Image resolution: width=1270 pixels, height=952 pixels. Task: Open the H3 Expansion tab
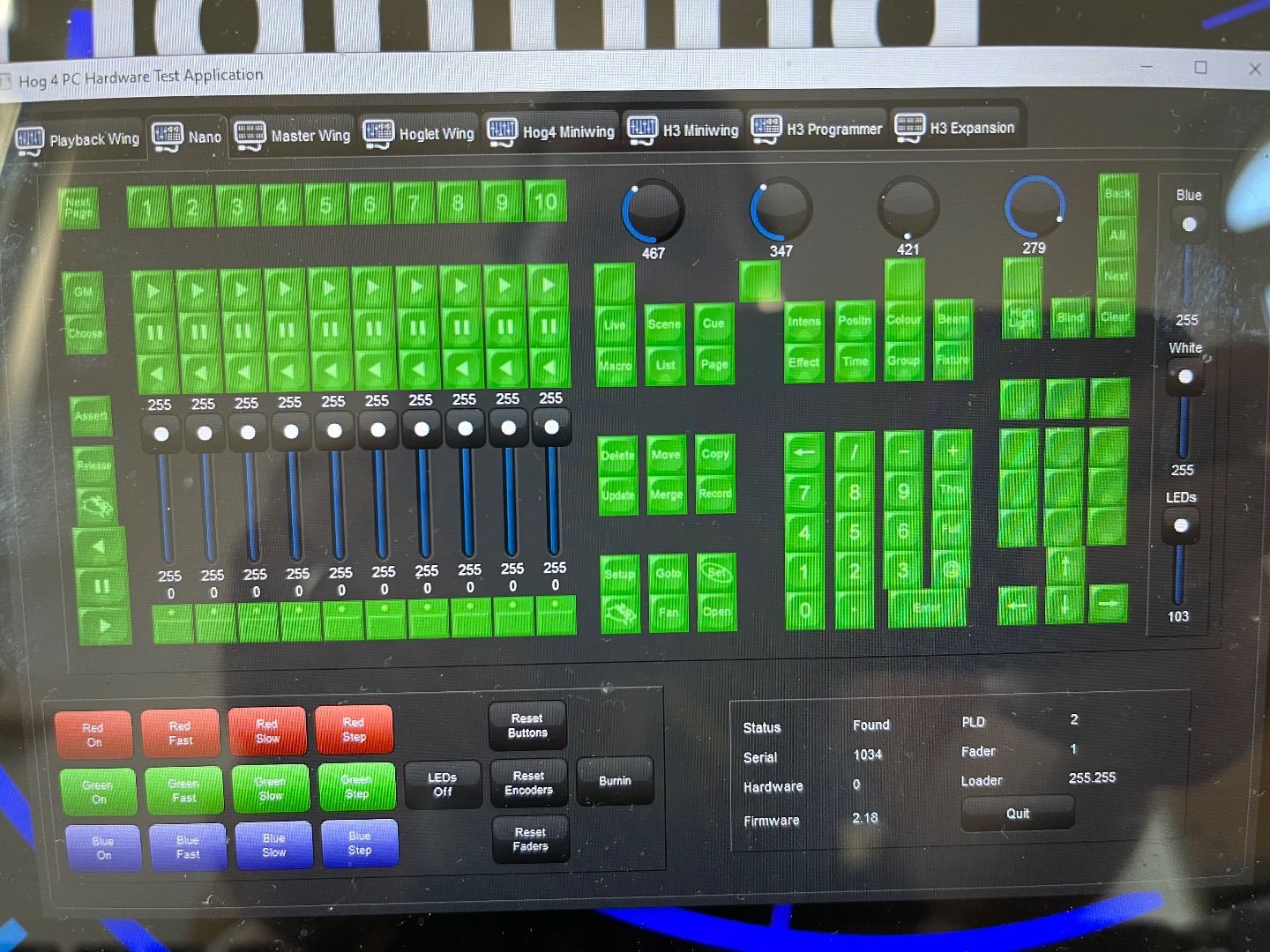point(955,127)
